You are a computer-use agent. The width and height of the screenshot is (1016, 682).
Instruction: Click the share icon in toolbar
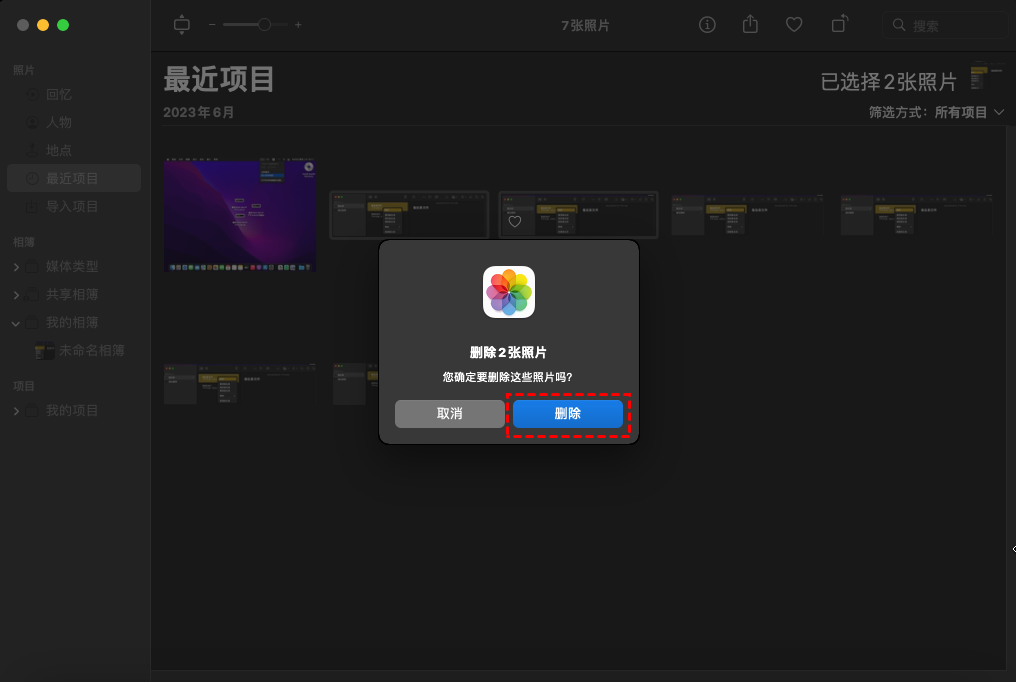click(750, 25)
